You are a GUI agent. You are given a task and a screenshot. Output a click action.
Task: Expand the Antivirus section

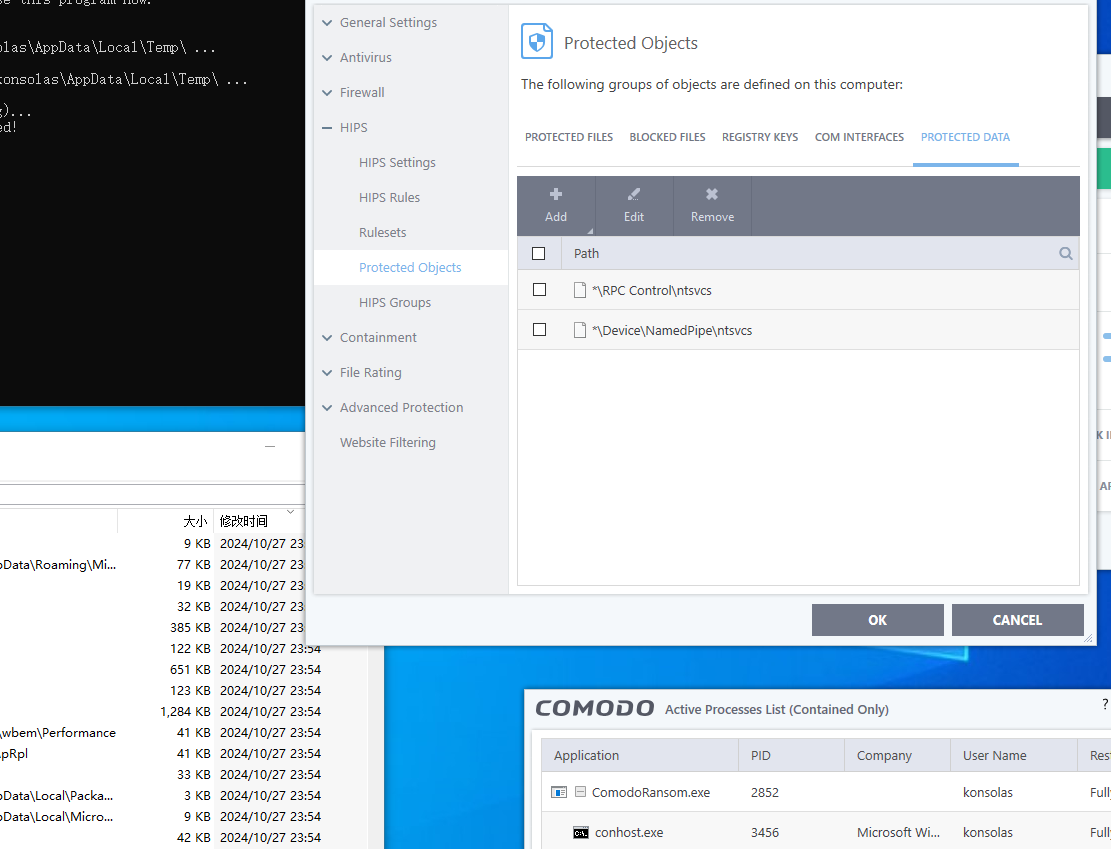327,57
